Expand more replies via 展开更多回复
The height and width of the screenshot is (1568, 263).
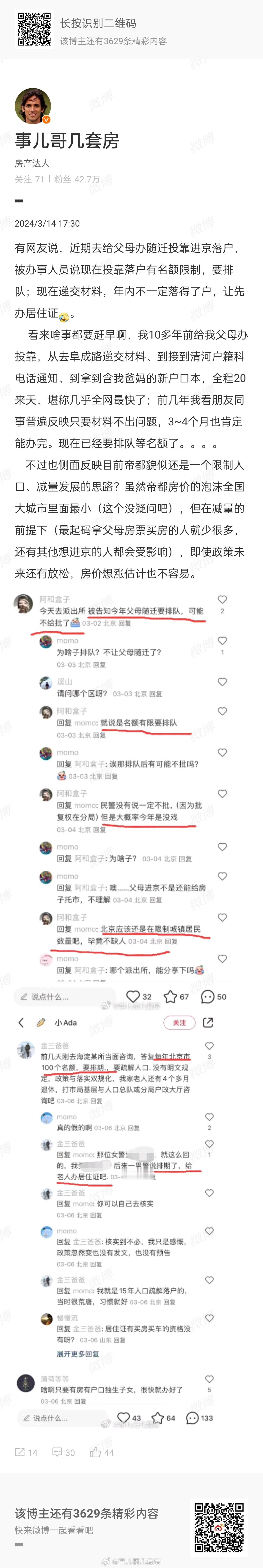point(78,1354)
